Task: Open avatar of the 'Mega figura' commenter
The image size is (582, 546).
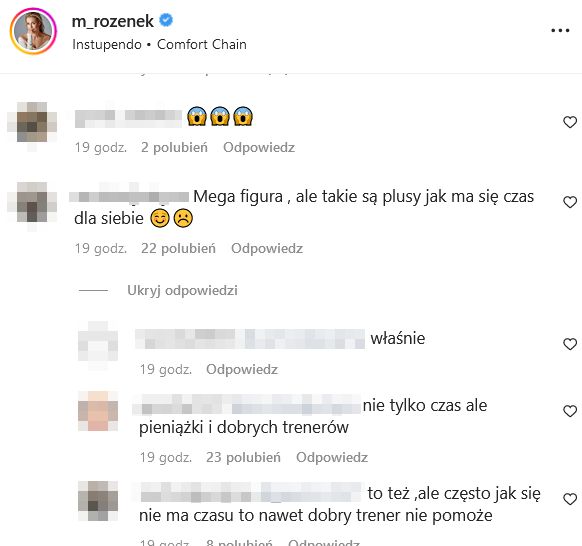Action: pyautogui.click(x=32, y=202)
